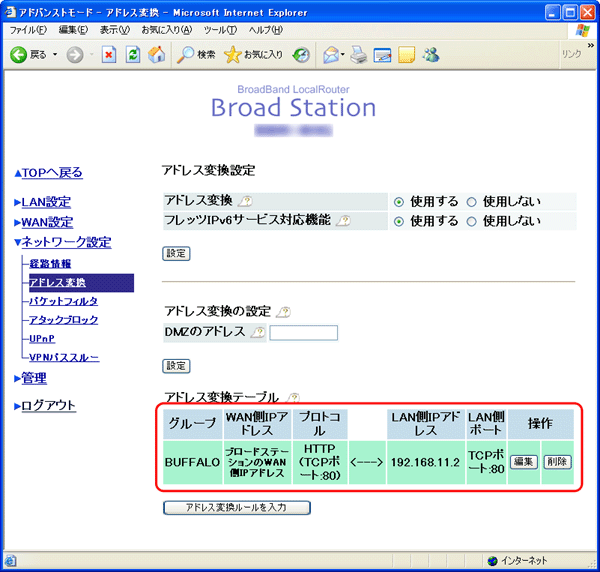Select the アドレス変換 sidebar item
Viewport: 600px width, 572px height.
pos(82,283)
